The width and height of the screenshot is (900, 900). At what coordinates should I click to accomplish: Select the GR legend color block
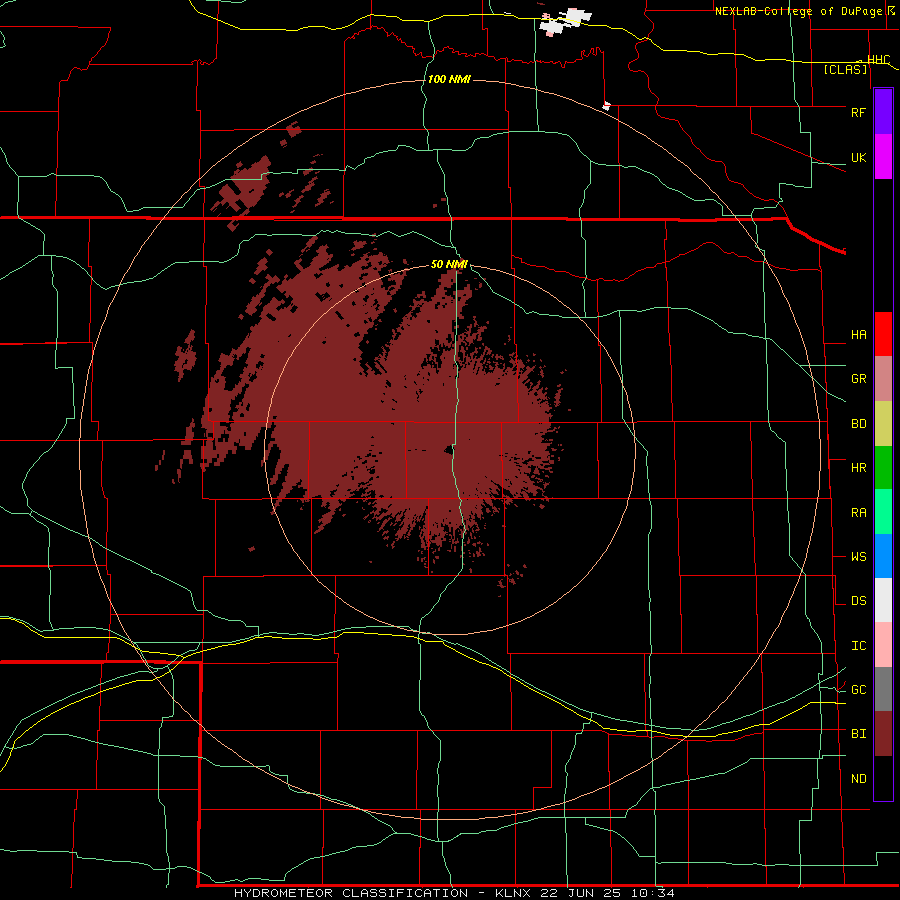(883, 378)
